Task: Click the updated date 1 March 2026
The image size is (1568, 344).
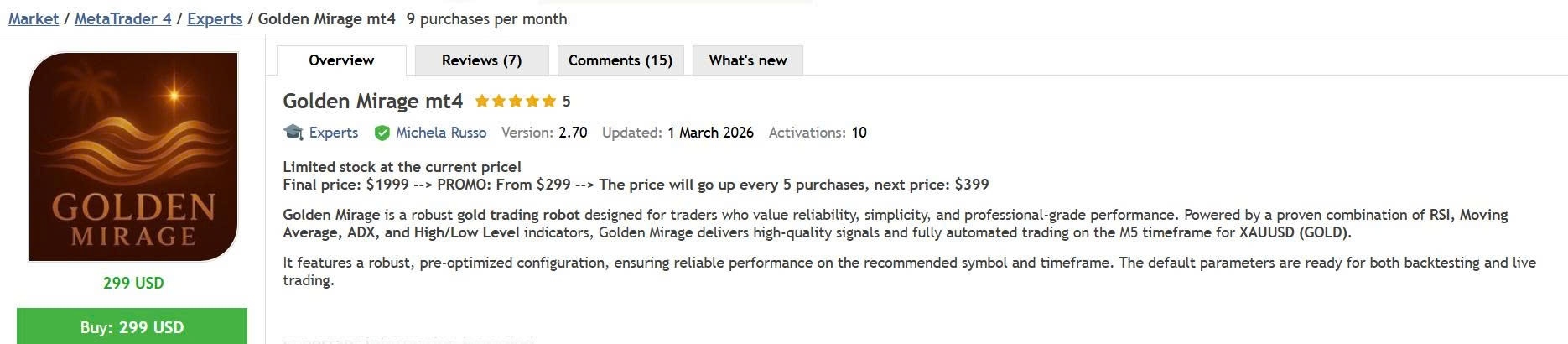Action: click(x=710, y=133)
